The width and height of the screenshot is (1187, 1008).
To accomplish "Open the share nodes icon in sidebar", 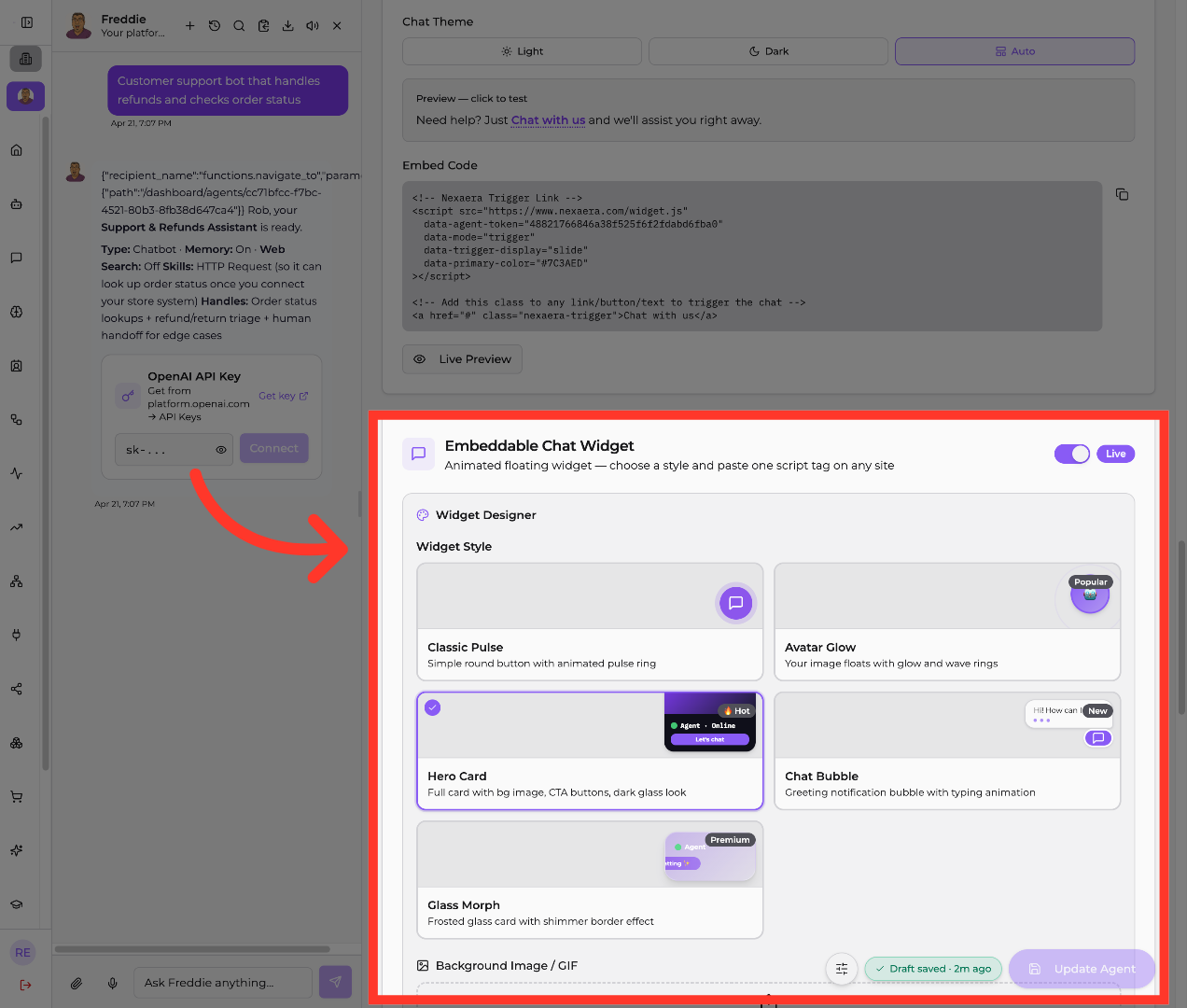I will coord(17,689).
